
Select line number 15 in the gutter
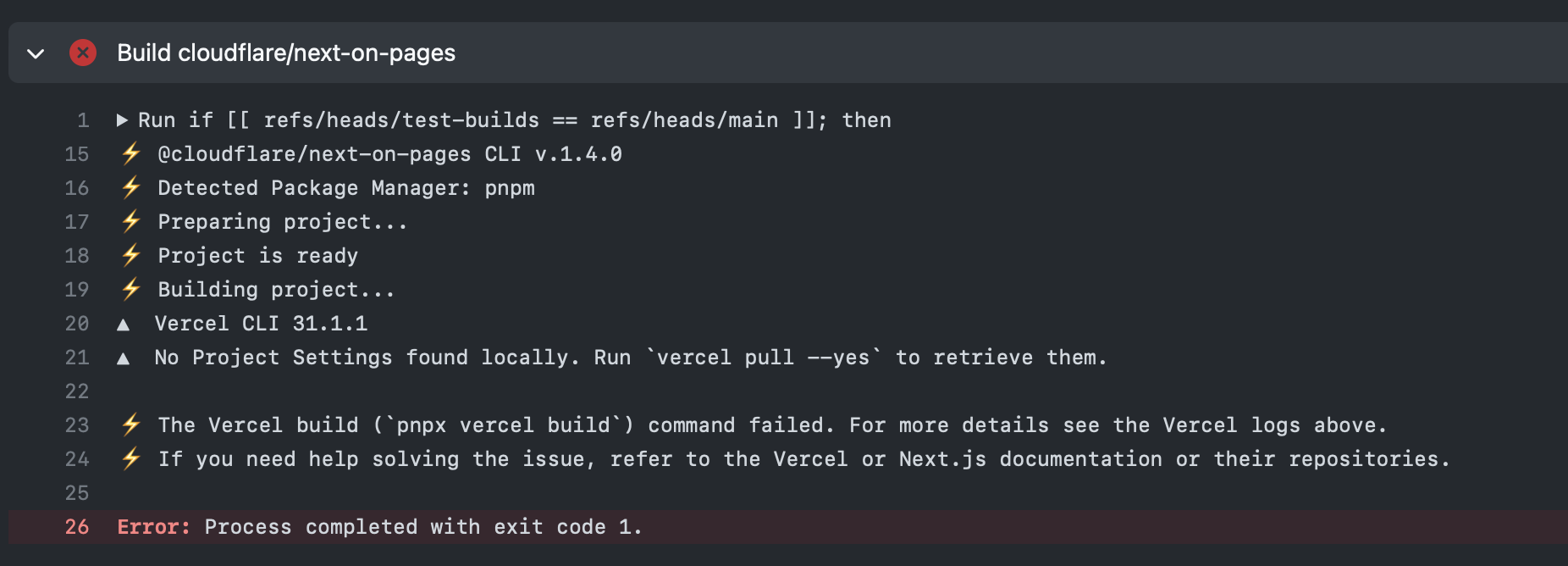click(76, 153)
